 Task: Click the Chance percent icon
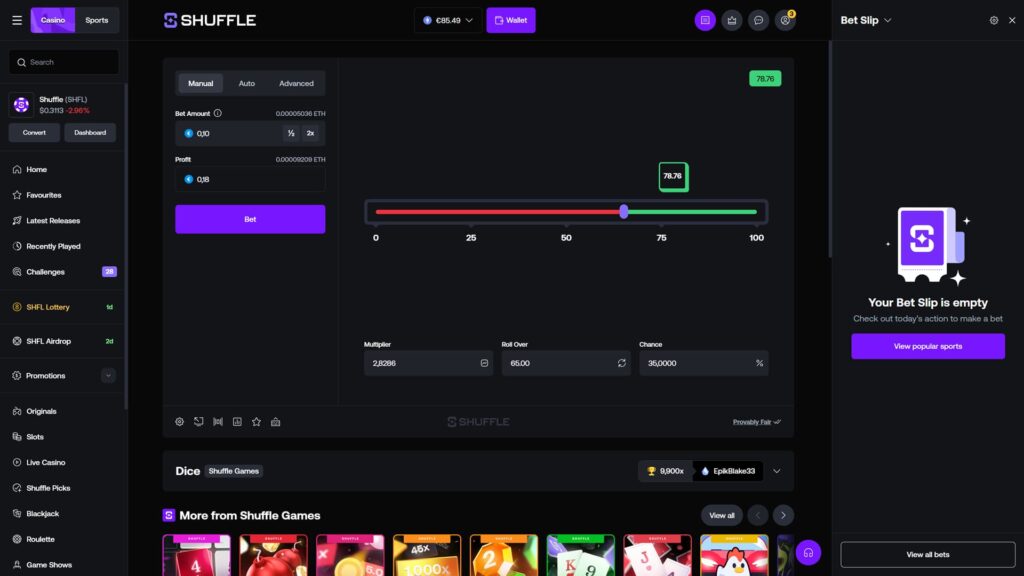[760, 363]
